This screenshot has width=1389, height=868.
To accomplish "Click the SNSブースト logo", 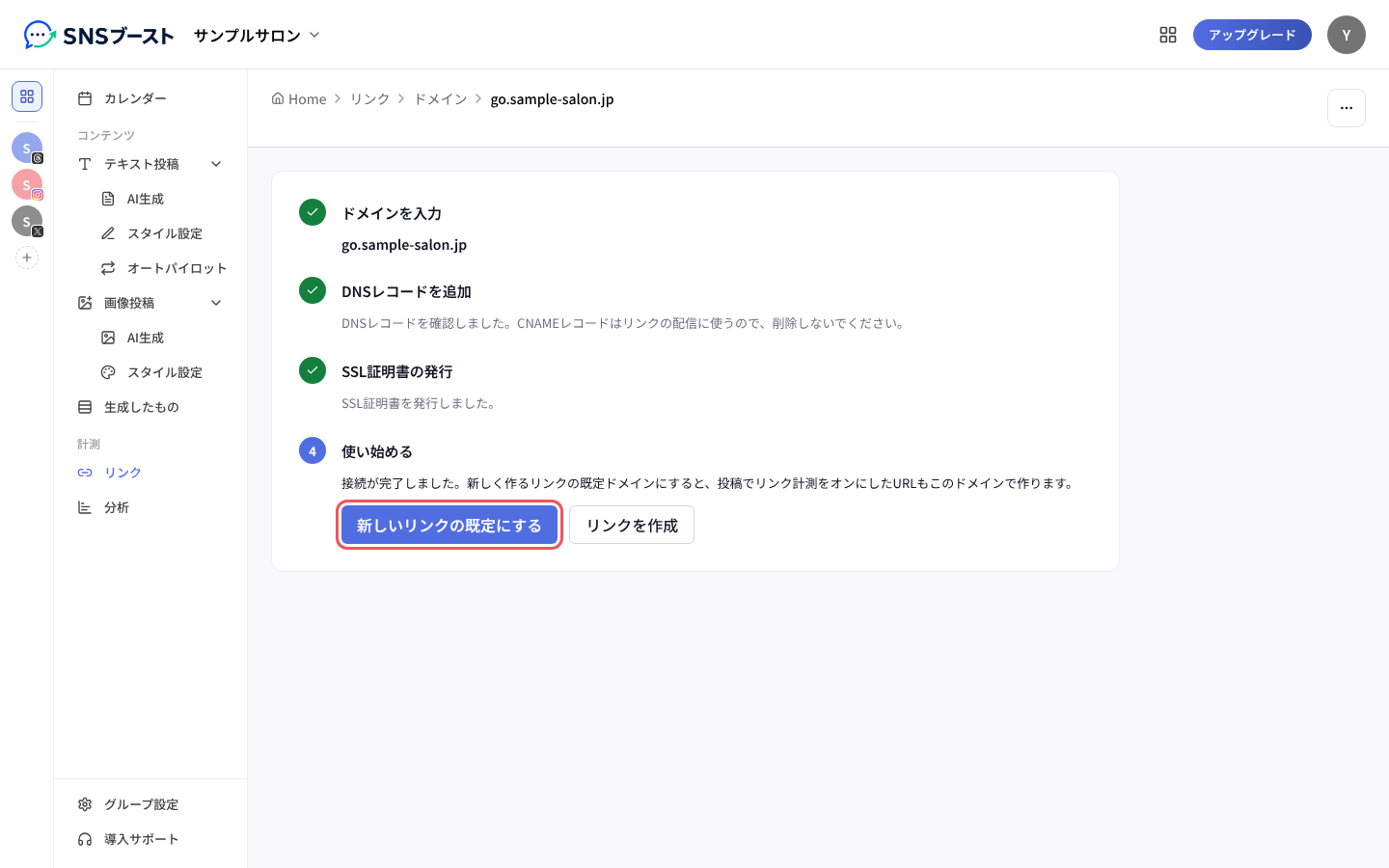I will [98, 35].
